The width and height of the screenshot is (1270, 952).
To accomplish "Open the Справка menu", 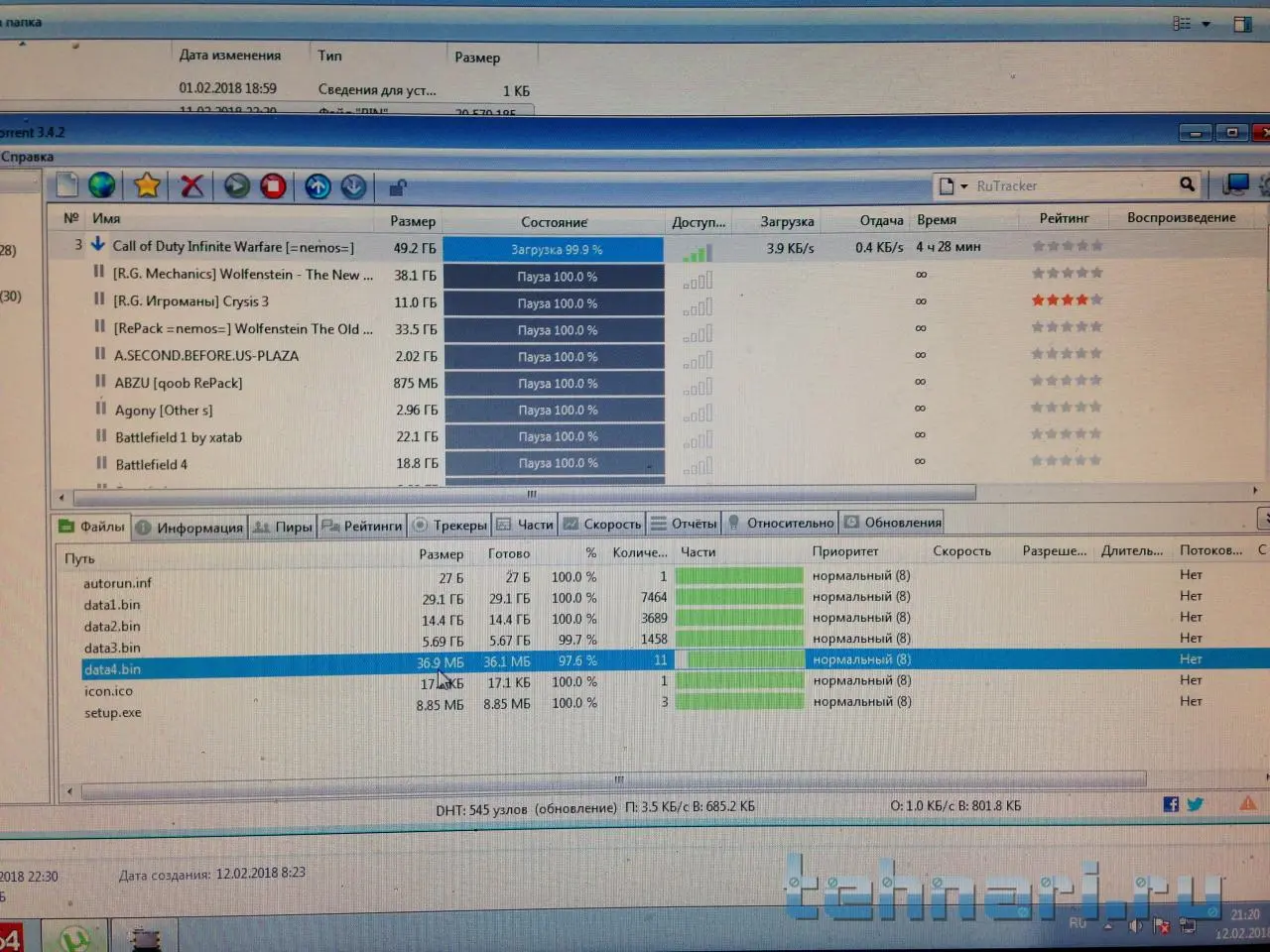I will pos(27,157).
